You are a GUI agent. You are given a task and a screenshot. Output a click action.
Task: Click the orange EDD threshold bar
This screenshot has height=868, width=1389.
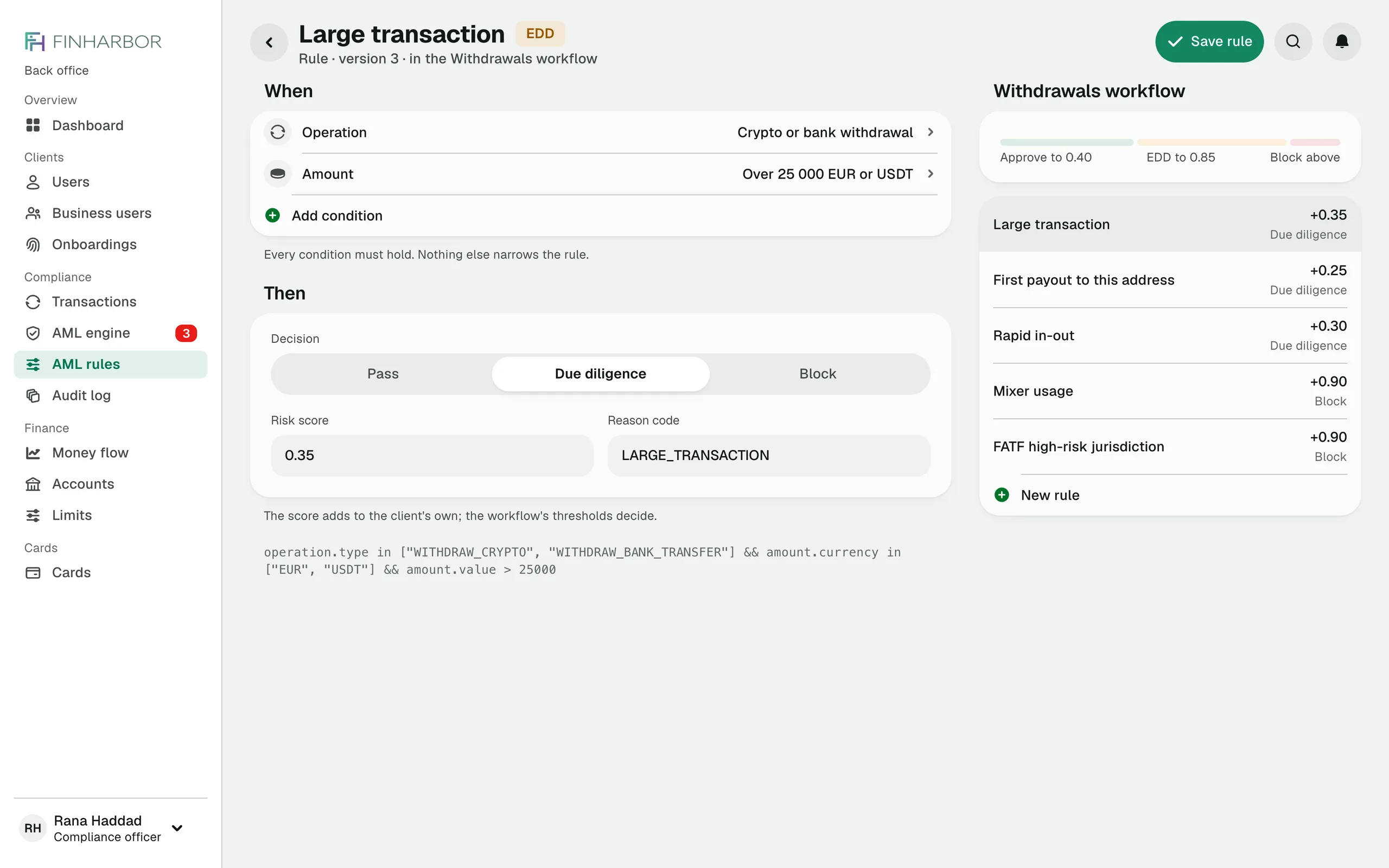click(1211, 142)
